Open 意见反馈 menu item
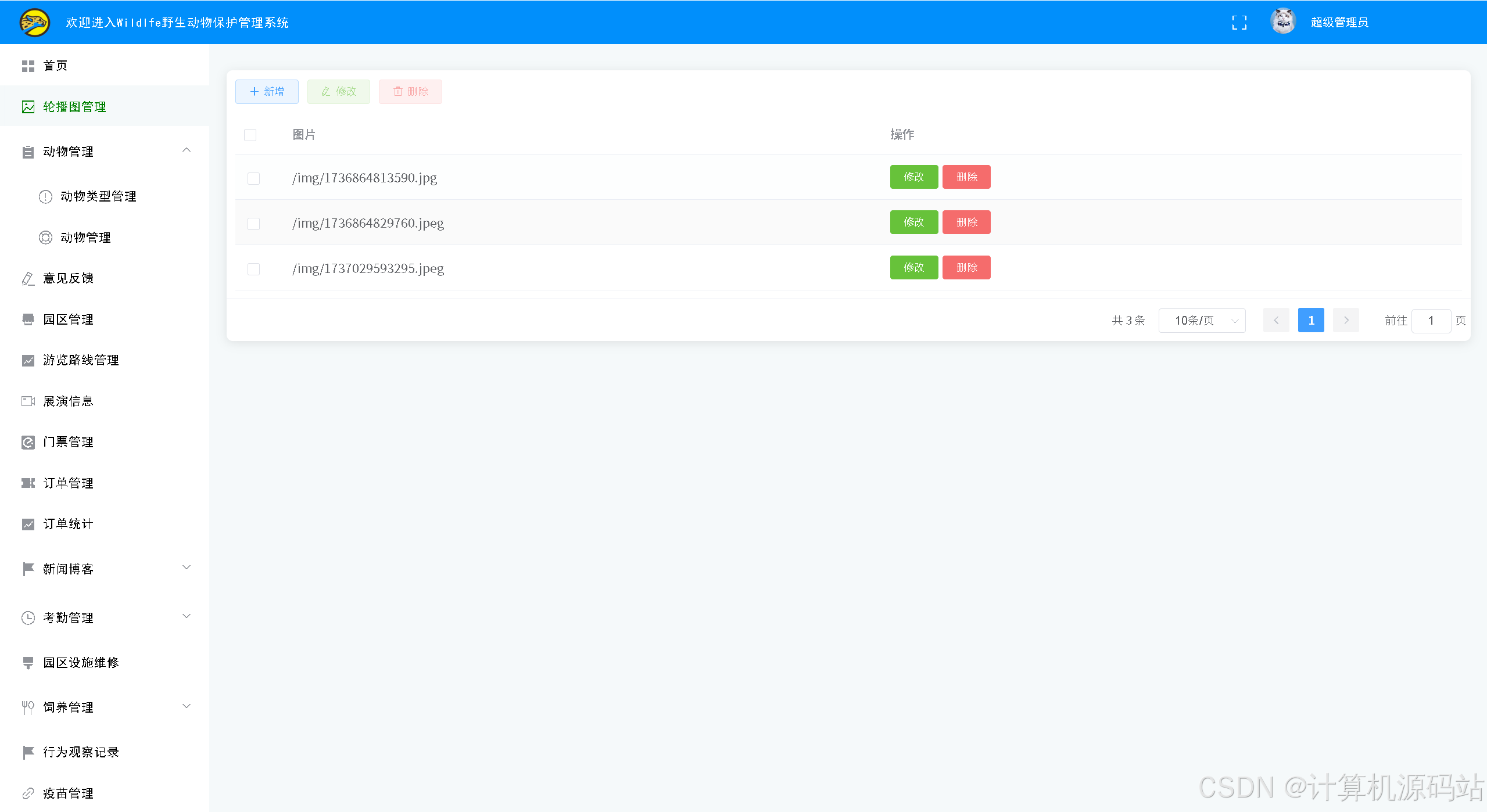This screenshot has width=1487, height=812. pos(105,278)
